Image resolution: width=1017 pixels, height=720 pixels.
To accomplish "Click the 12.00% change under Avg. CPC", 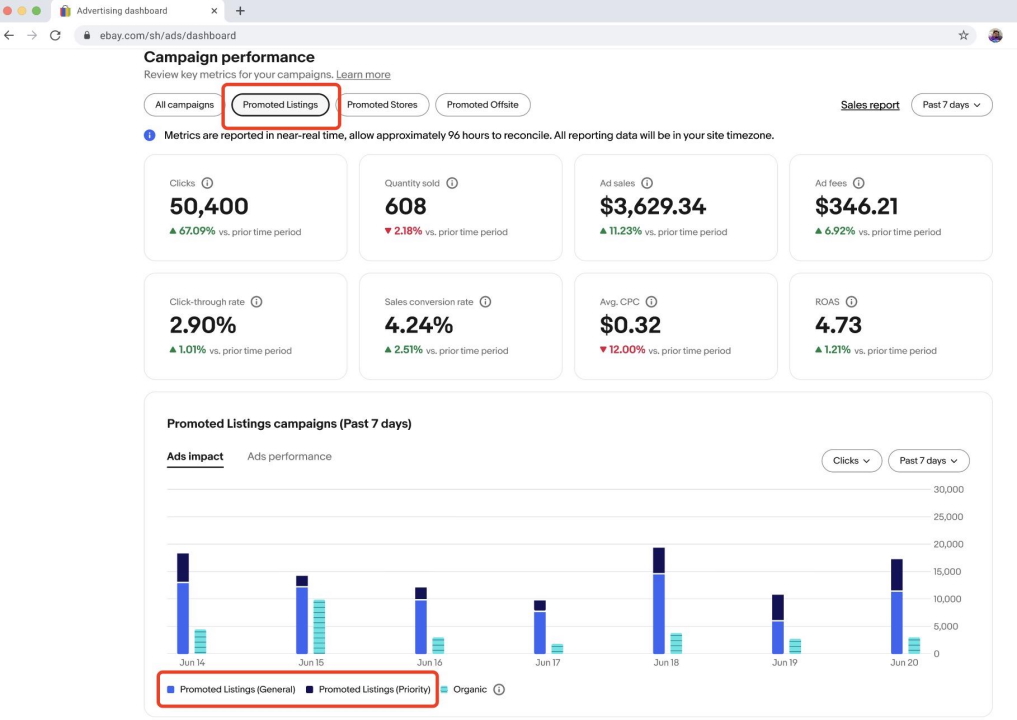I will (622, 350).
